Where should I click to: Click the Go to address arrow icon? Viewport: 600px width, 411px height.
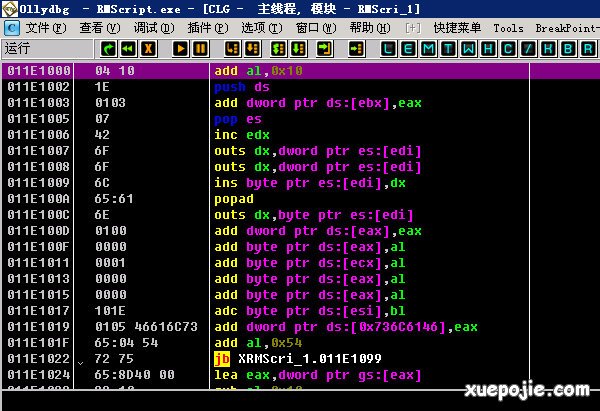(356, 49)
